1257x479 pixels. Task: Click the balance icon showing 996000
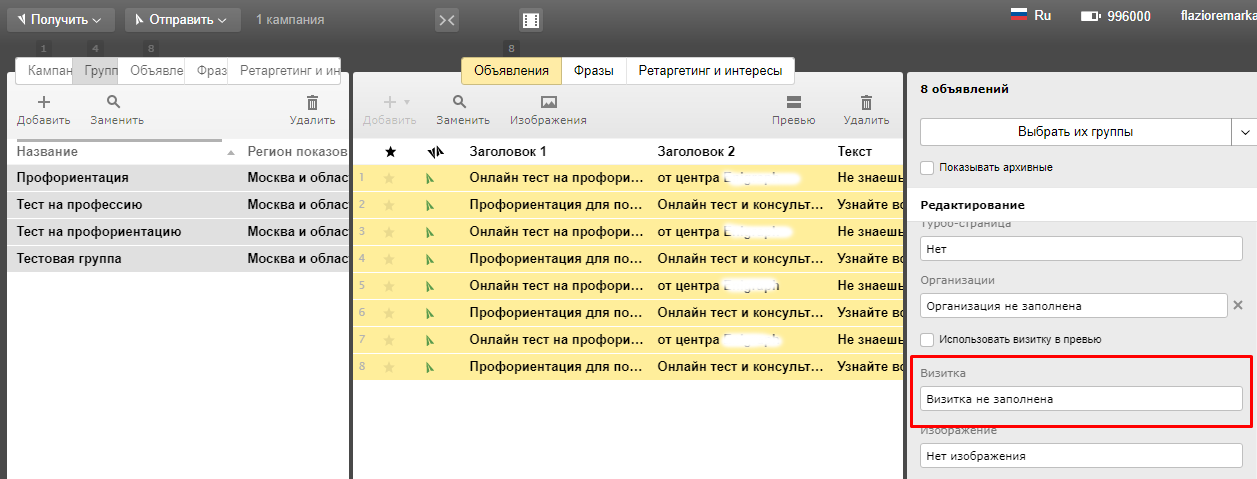tap(1091, 16)
